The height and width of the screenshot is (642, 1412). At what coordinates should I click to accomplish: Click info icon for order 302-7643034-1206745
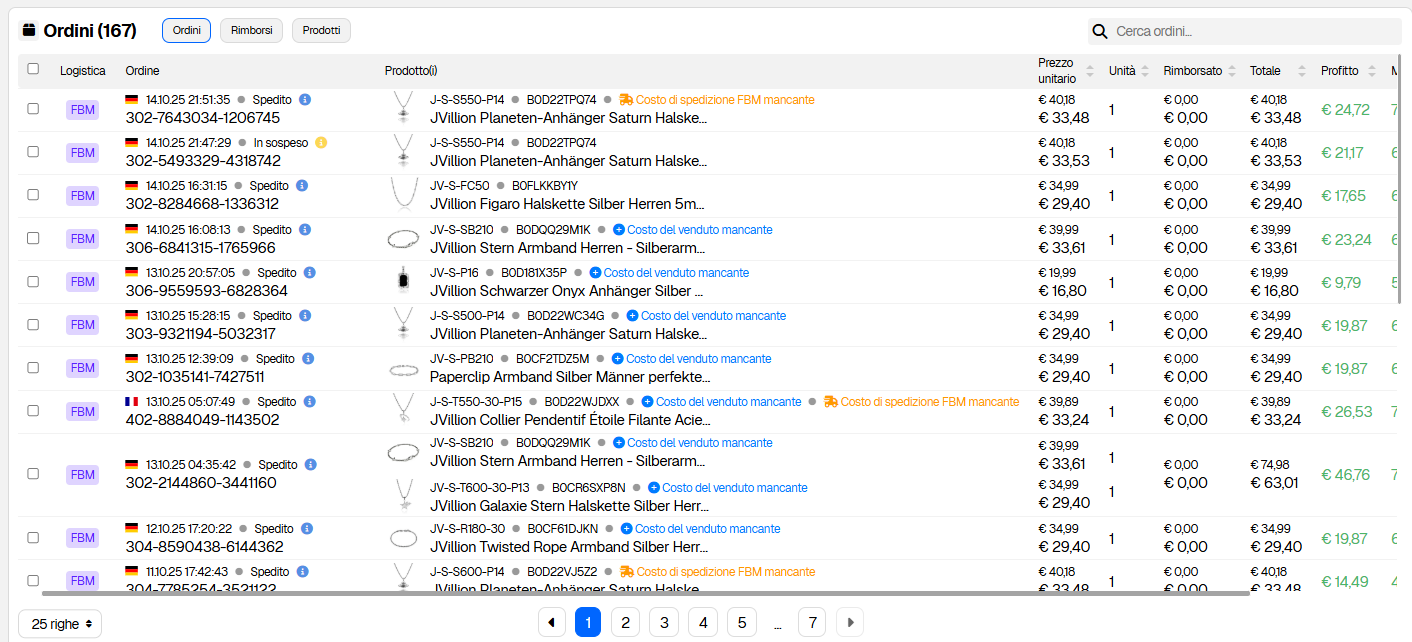coord(305,100)
